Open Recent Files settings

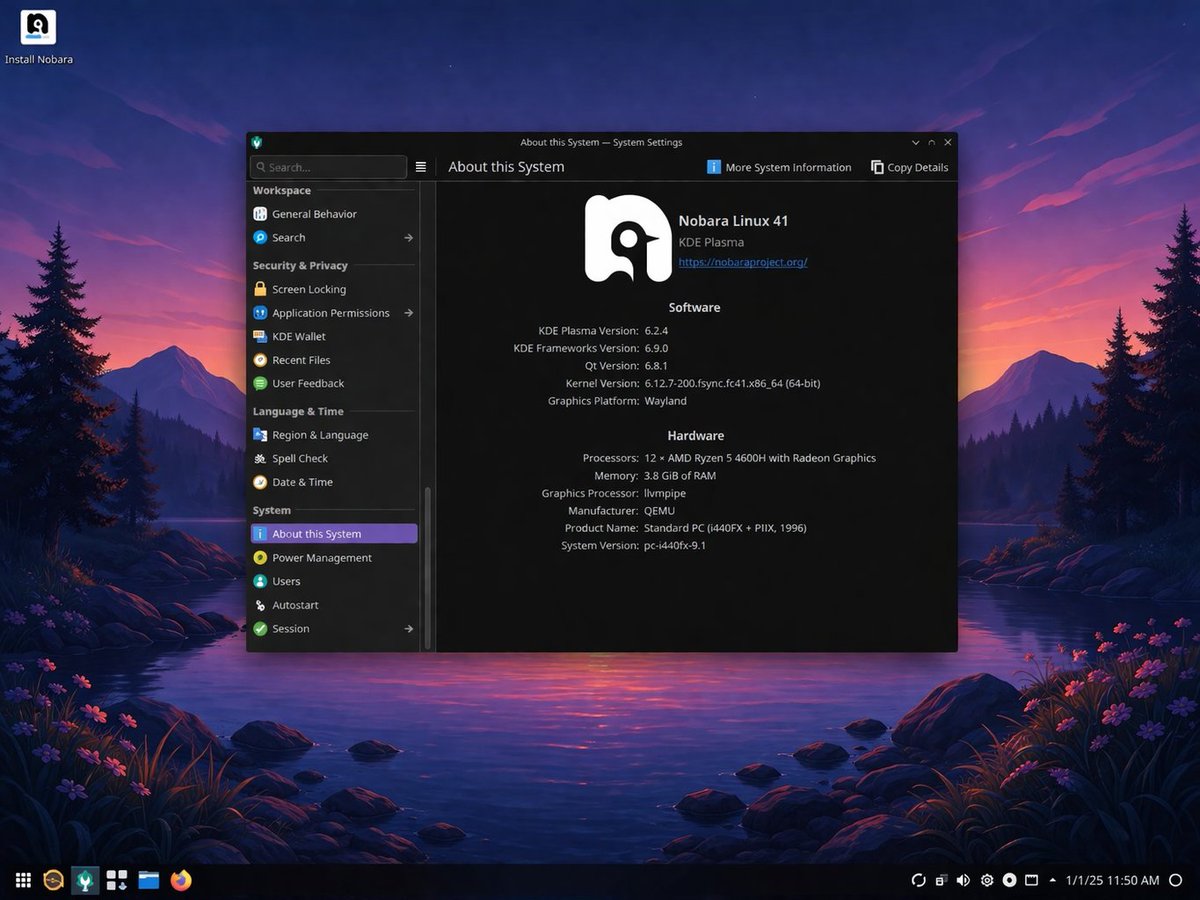click(334, 360)
